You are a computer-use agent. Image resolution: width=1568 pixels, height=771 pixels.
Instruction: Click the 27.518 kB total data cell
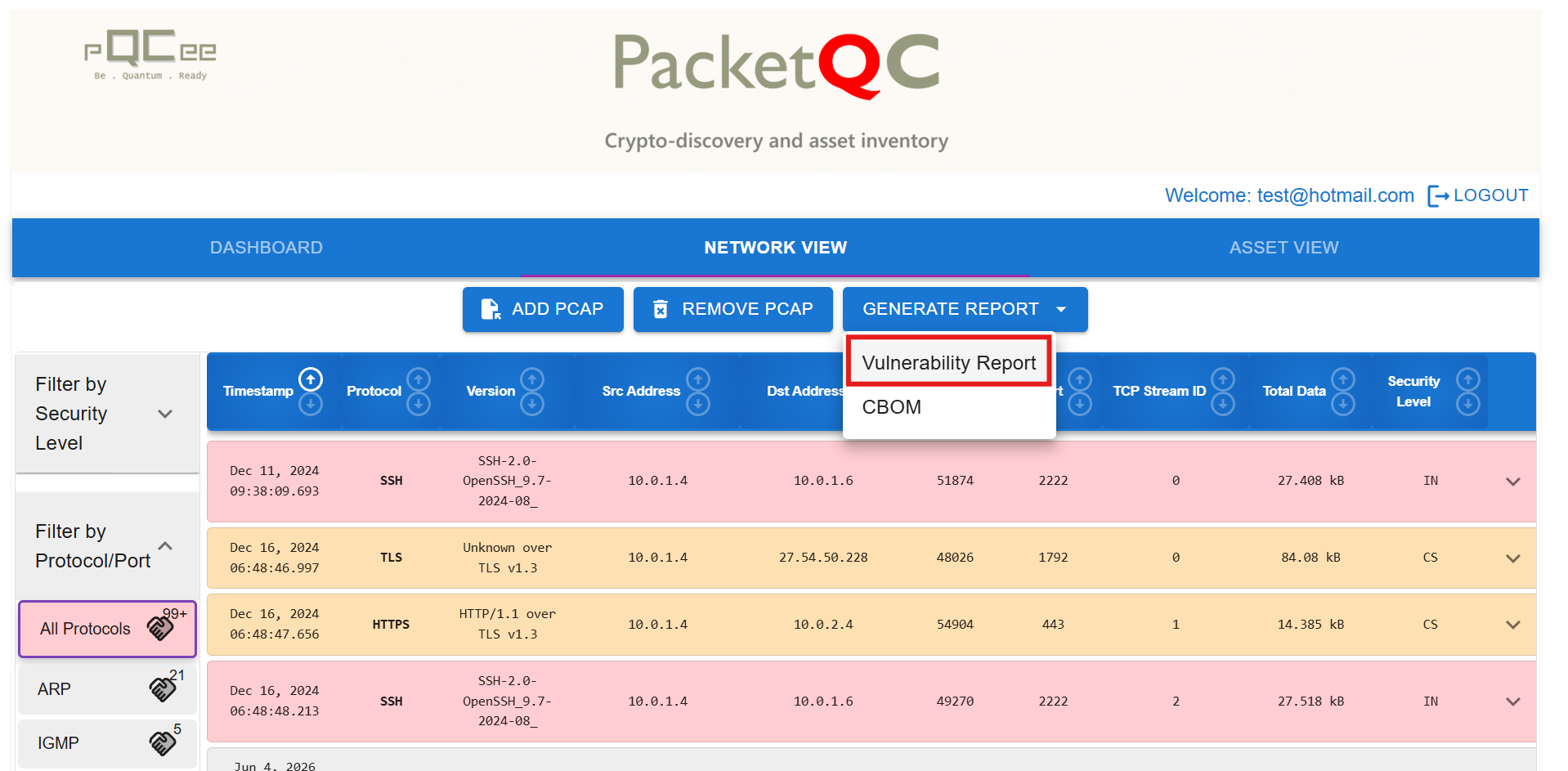(1310, 702)
